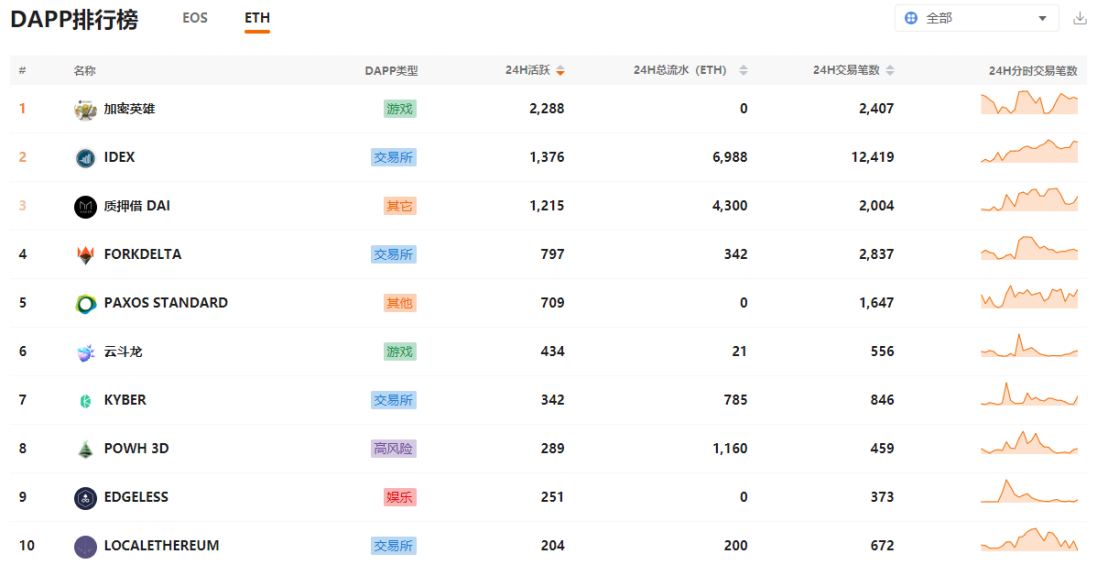Image resolution: width=1099 pixels, height=580 pixels.
Task: Click the 6,988 ETH volume value
Action: pyautogui.click(x=730, y=157)
